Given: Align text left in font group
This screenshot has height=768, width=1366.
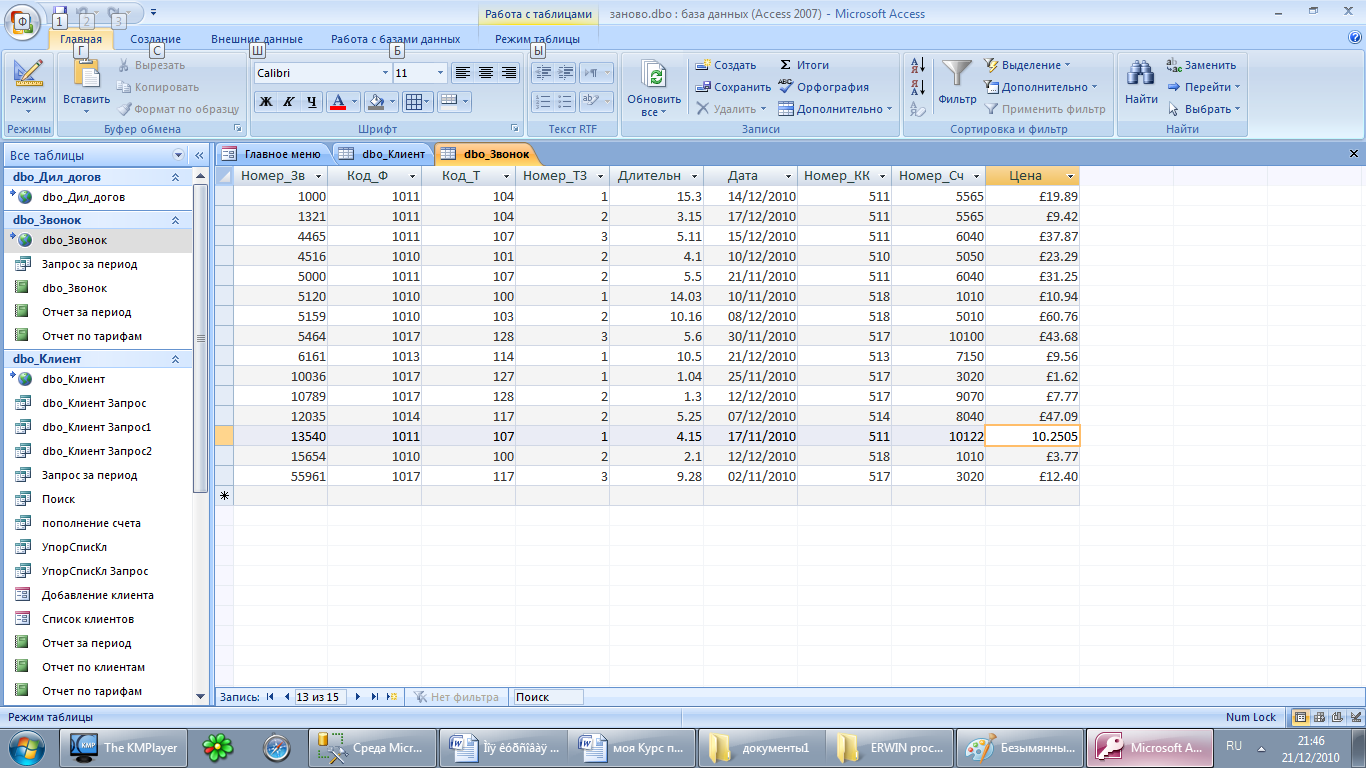Looking at the screenshot, I should (462, 73).
